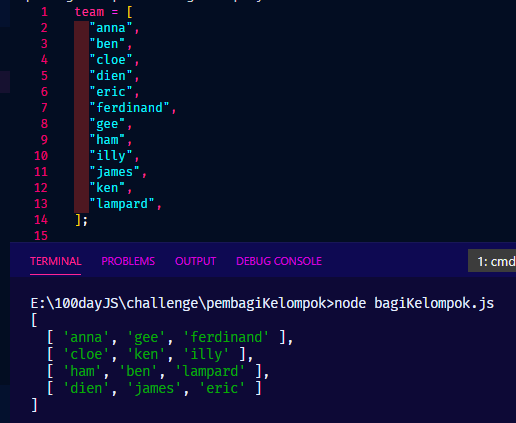Click 'ferdinand' in the terminal output
This screenshot has width=516, height=423.
click(226, 337)
